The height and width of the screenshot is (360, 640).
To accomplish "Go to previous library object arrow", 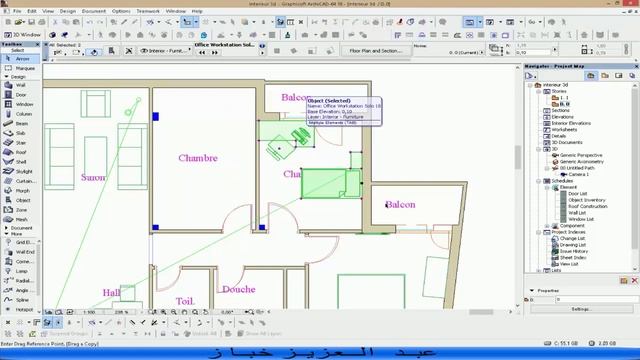I will click(x=202, y=53).
